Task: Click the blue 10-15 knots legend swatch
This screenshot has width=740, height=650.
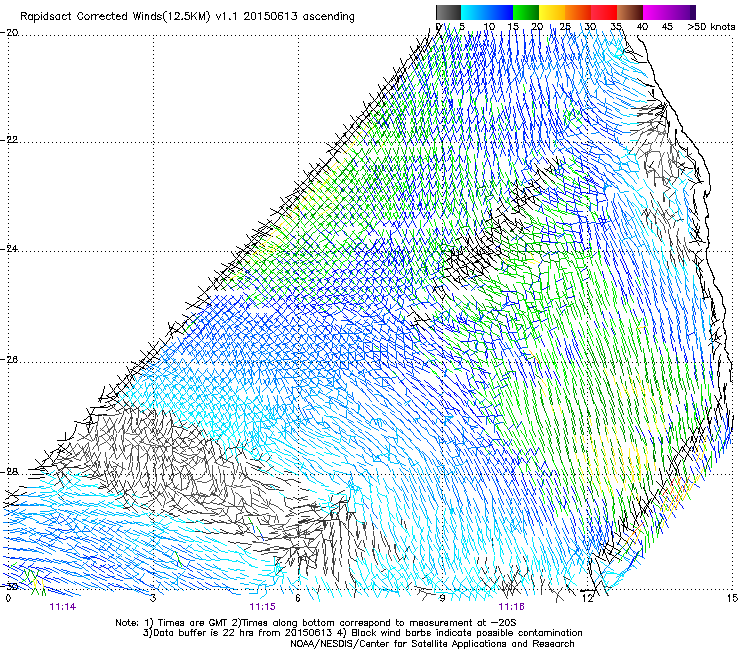Action: (499, 12)
